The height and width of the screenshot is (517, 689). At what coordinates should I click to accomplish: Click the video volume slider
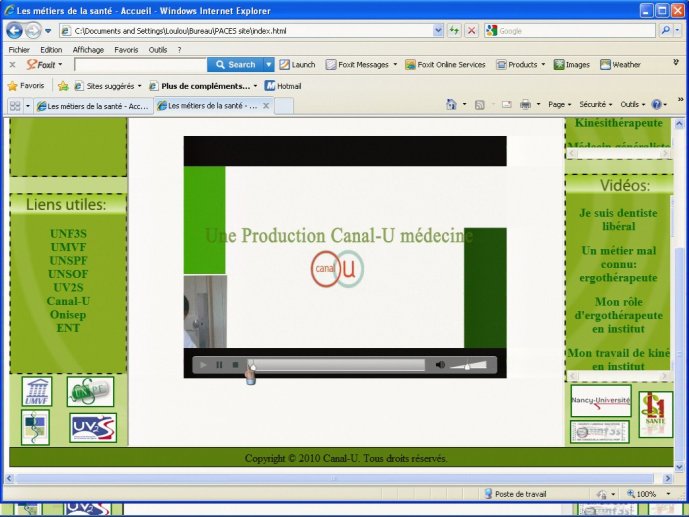(x=468, y=365)
